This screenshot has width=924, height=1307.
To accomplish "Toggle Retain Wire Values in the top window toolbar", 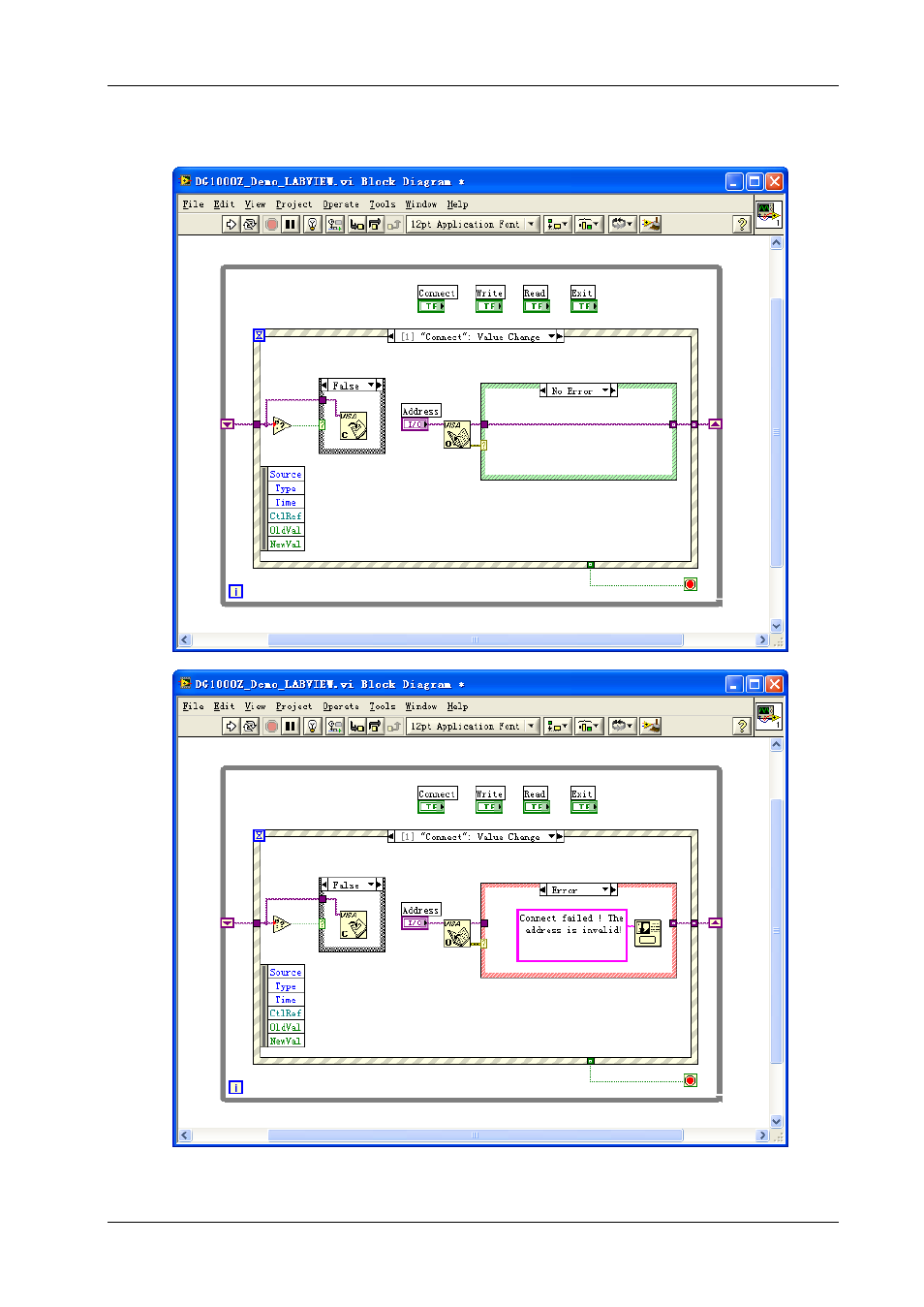I will pyautogui.click(x=335, y=224).
